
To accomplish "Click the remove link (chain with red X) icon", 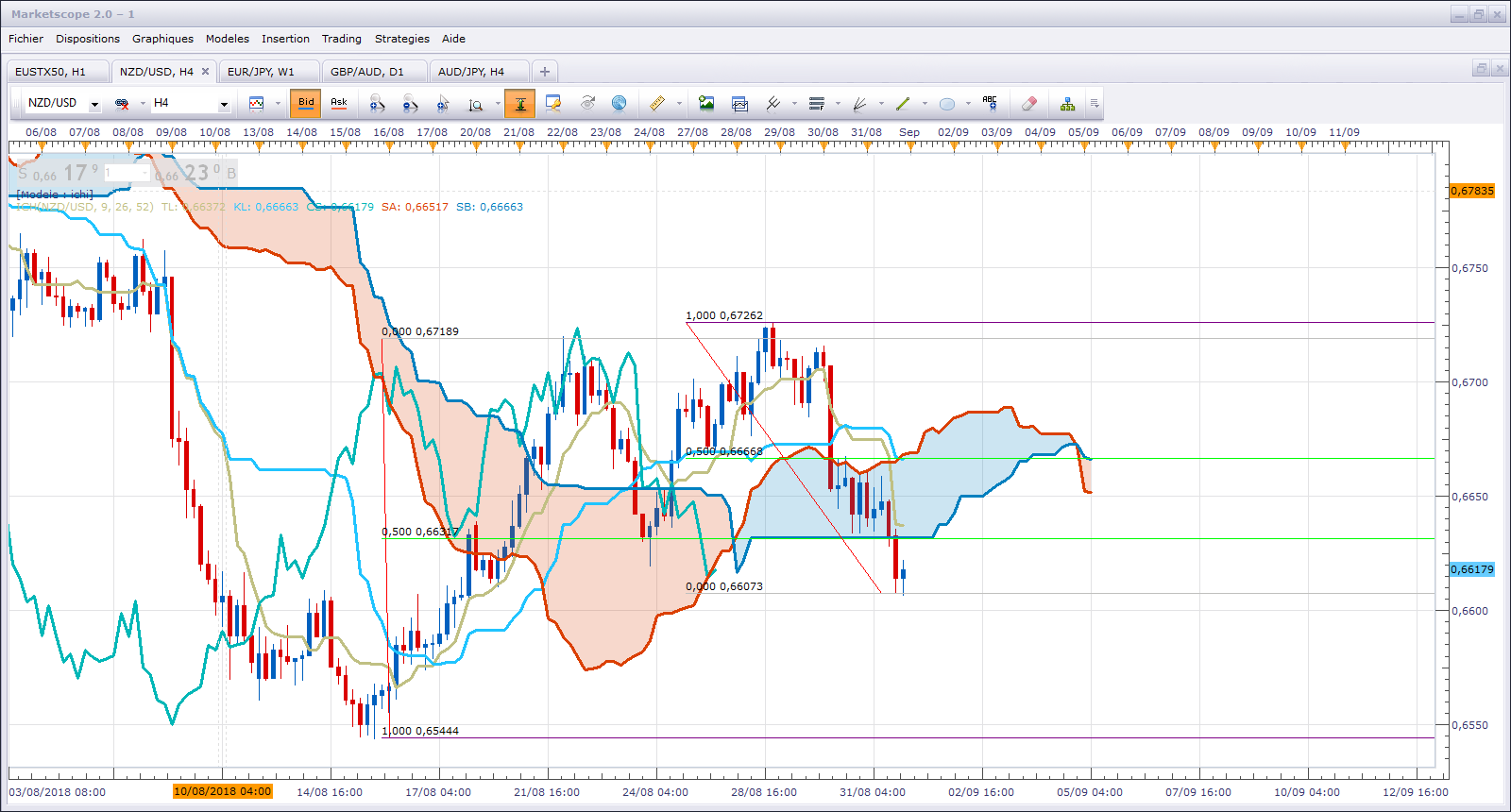I will (x=122, y=104).
